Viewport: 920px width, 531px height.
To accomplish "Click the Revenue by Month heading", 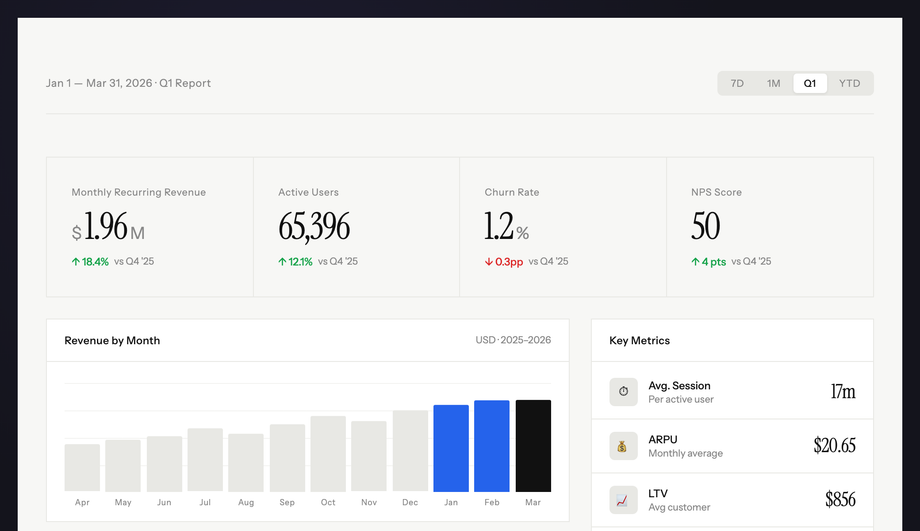I will click(x=112, y=340).
